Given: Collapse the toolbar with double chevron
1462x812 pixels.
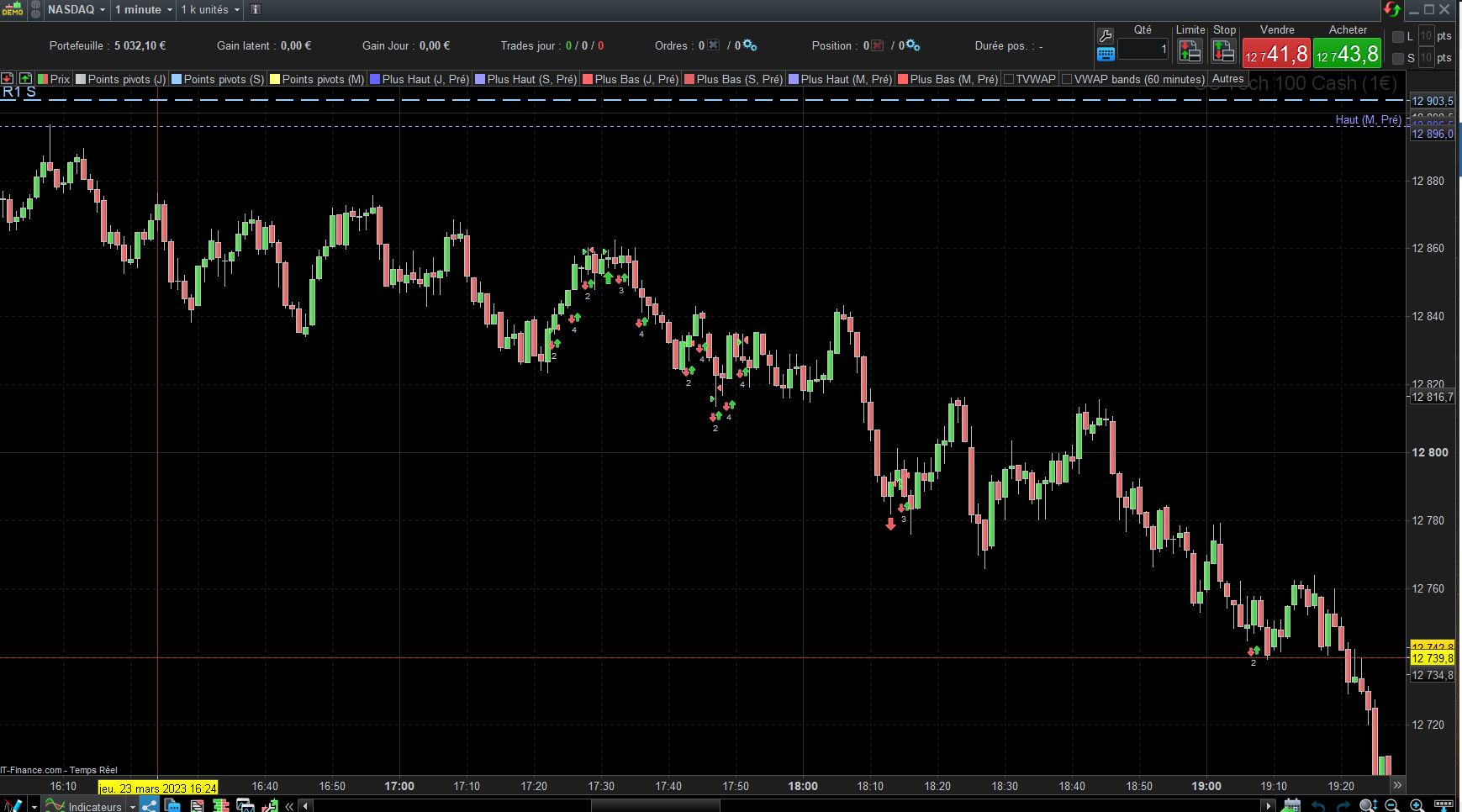Looking at the screenshot, I should pos(289,805).
